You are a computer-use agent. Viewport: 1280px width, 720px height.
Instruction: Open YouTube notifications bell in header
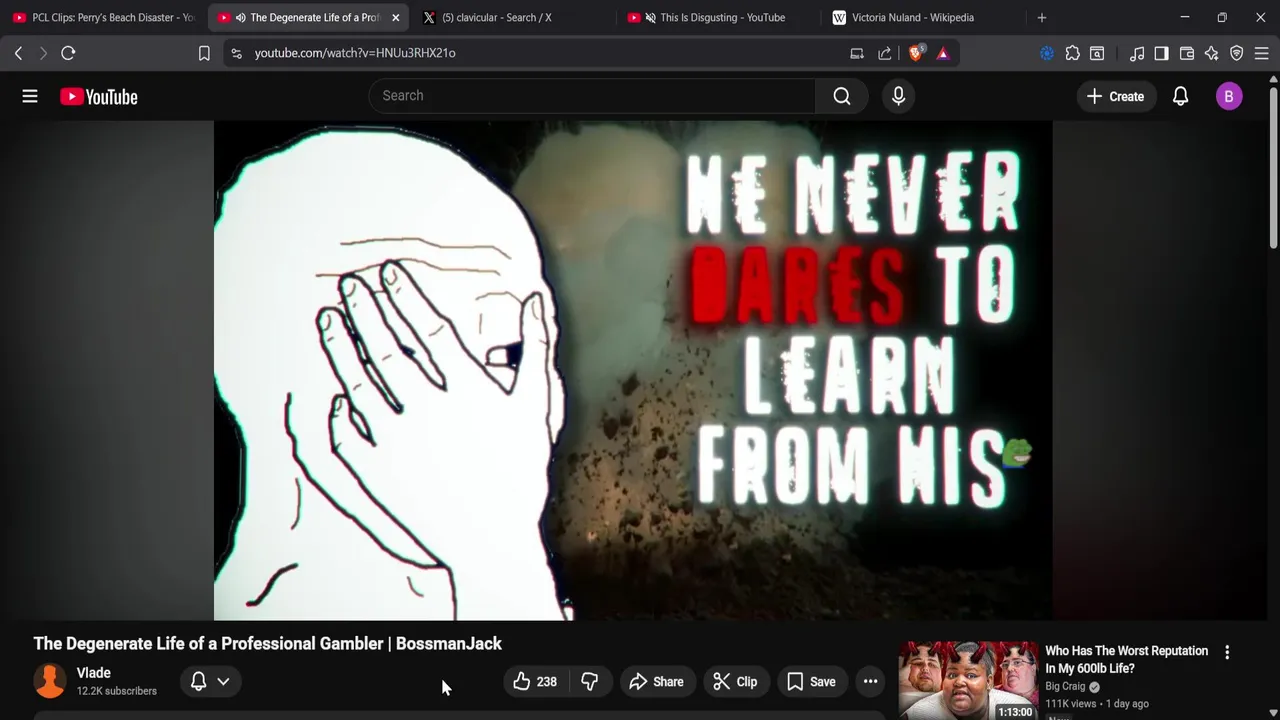[x=1180, y=96]
